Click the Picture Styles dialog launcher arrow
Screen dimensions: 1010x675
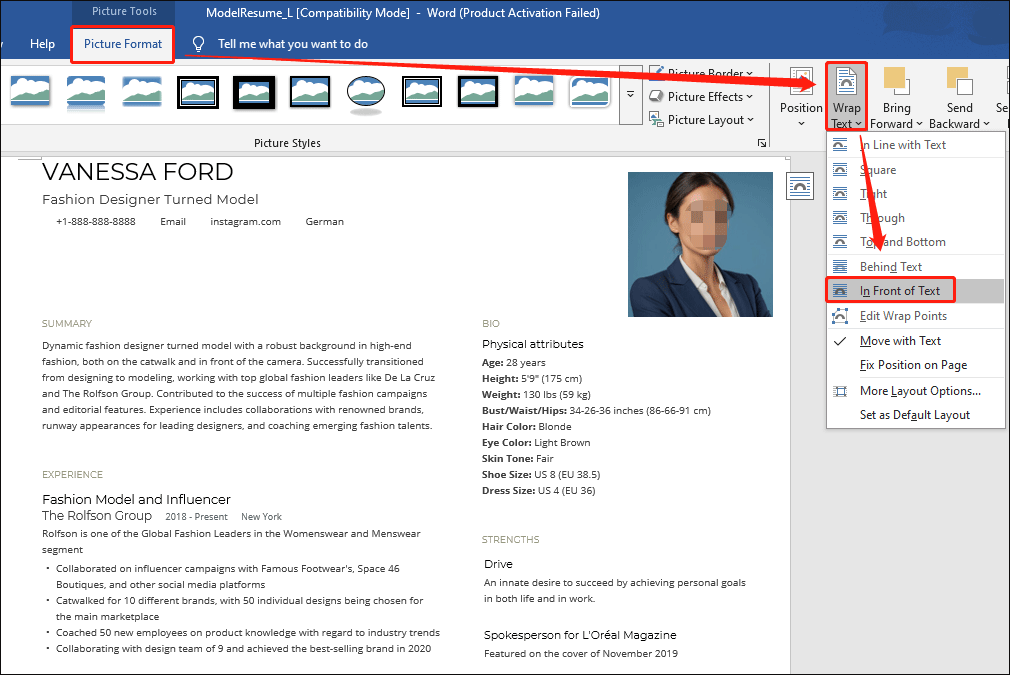[x=761, y=142]
